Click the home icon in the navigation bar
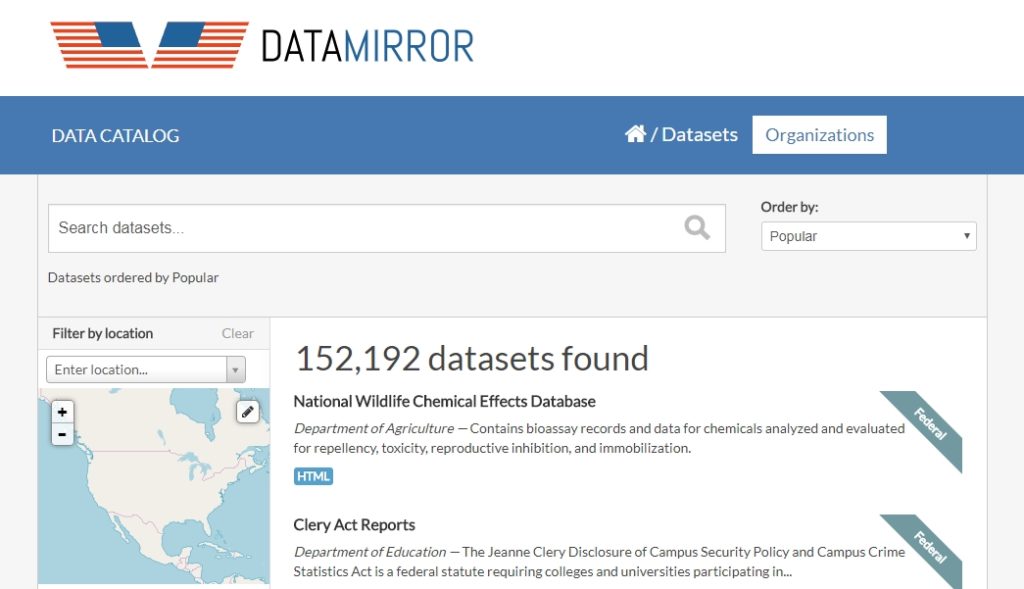The height and width of the screenshot is (589, 1024). coord(634,132)
